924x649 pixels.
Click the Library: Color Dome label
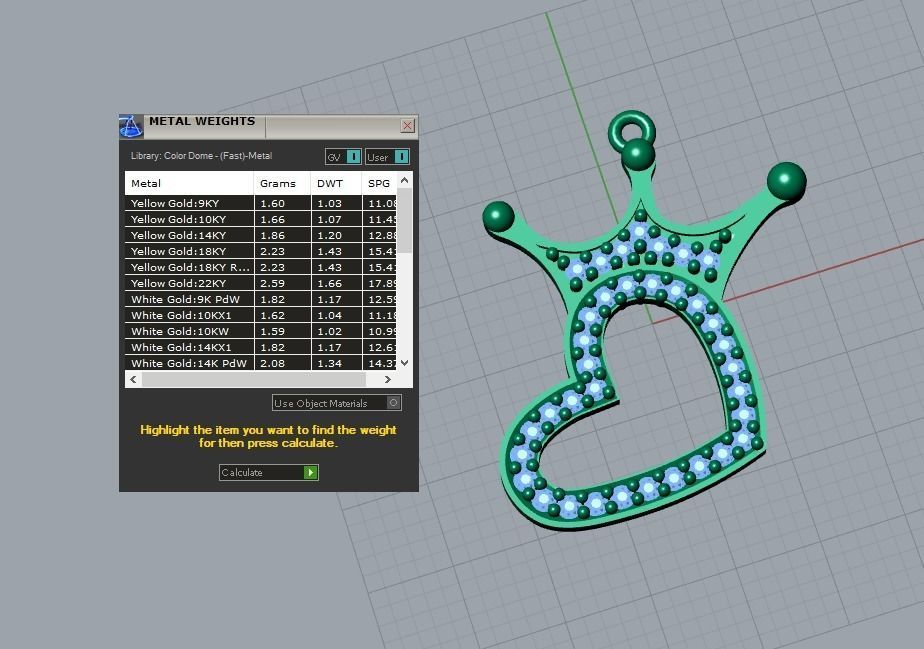(201, 156)
